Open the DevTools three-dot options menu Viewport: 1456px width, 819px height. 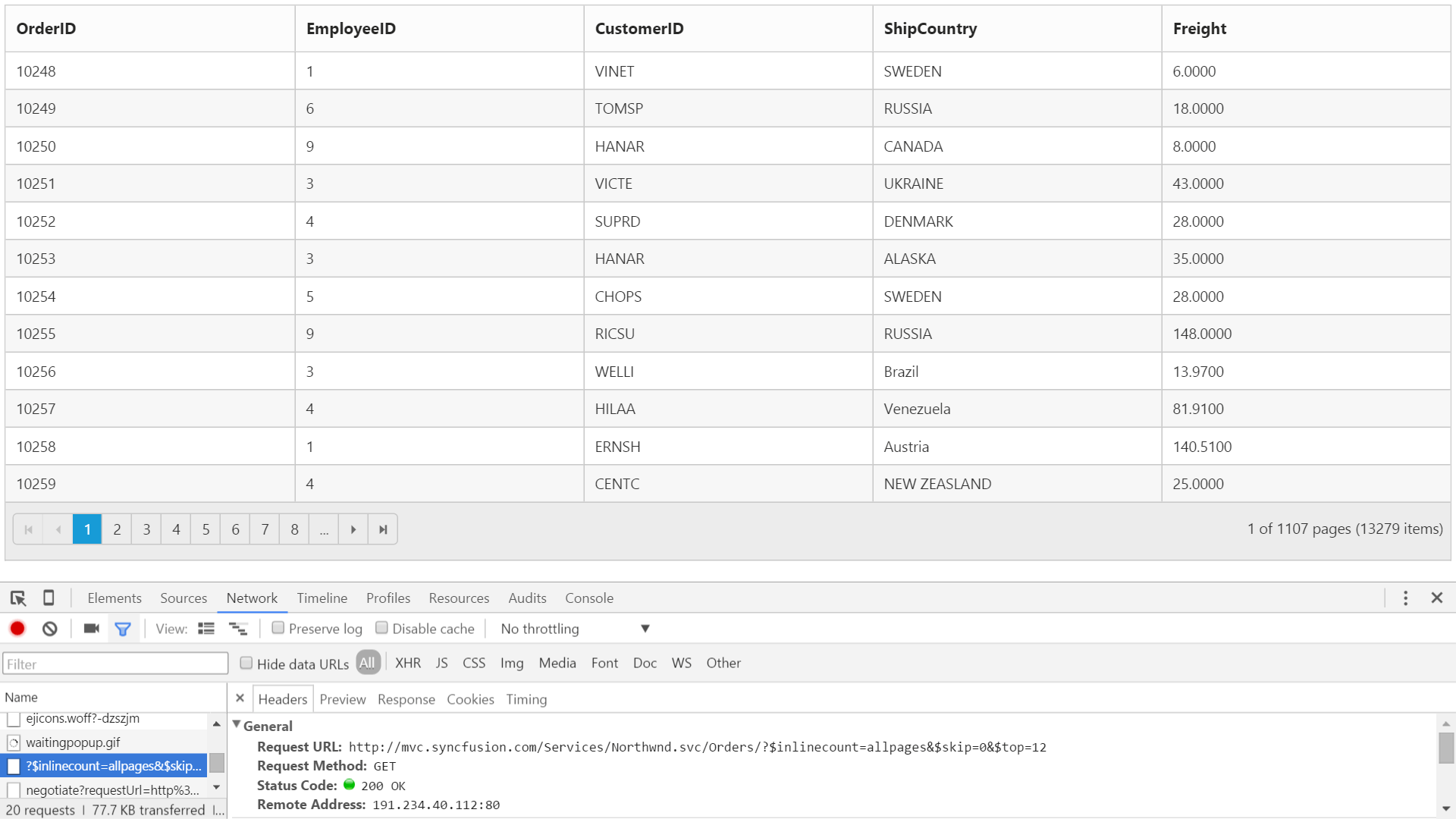point(1405,598)
